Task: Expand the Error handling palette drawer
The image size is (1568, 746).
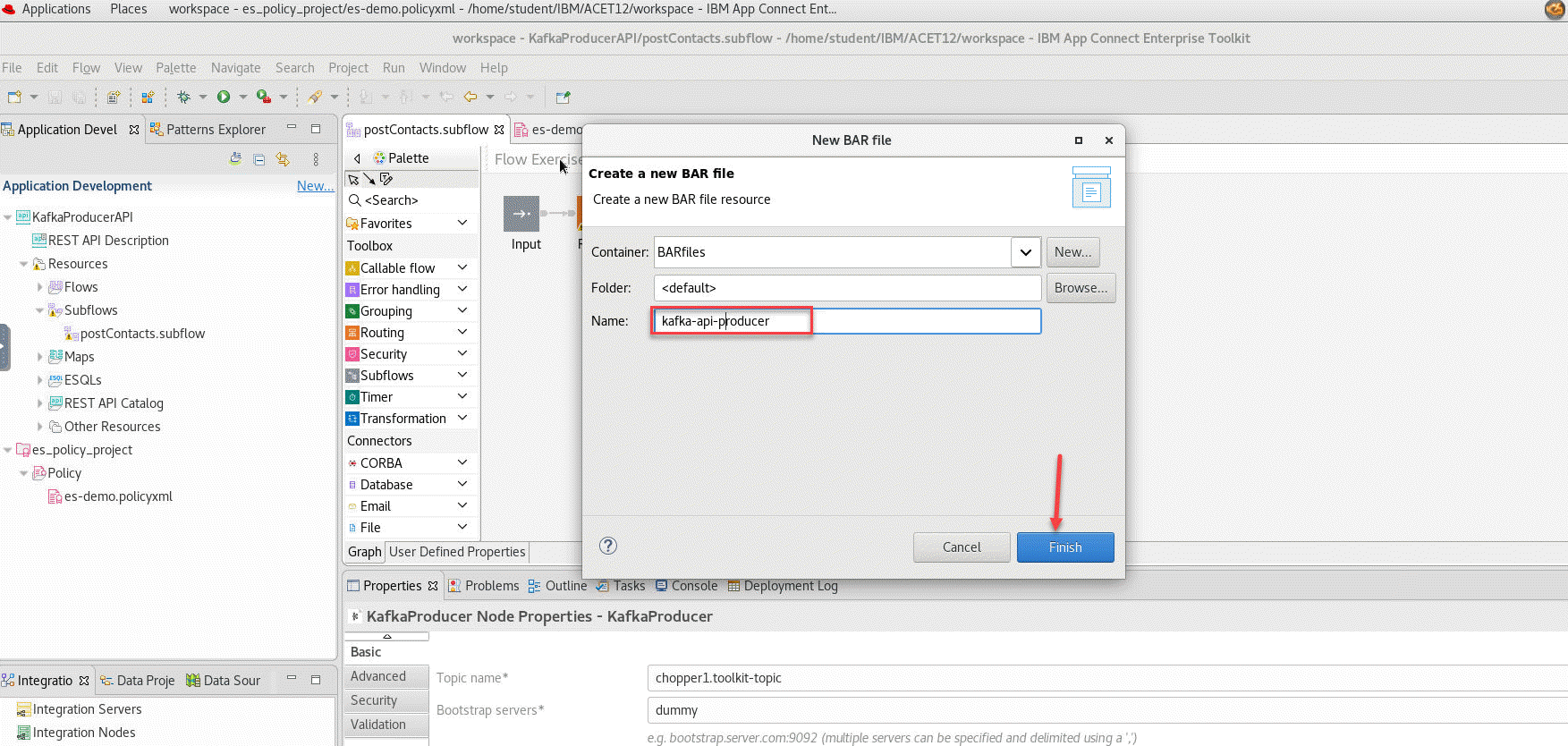Action: (462, 289)
